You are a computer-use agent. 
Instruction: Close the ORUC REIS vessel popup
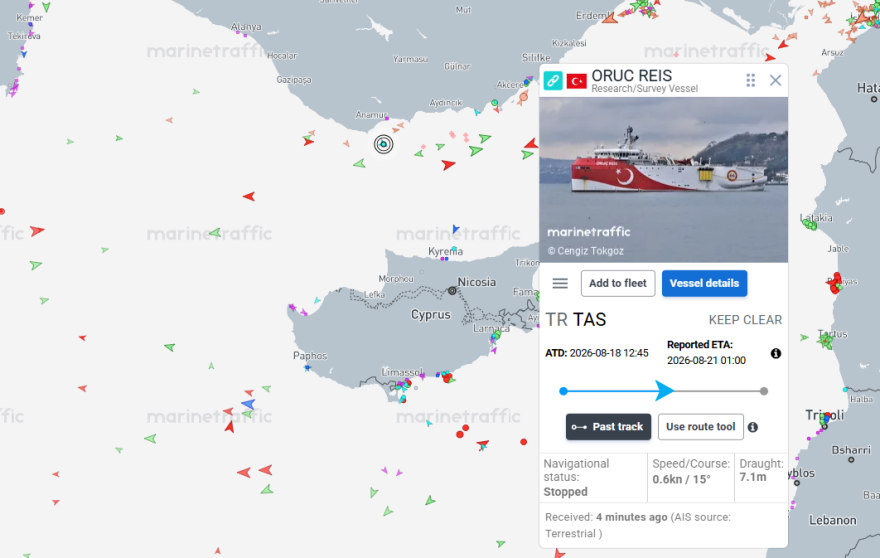tap(775, 80)
